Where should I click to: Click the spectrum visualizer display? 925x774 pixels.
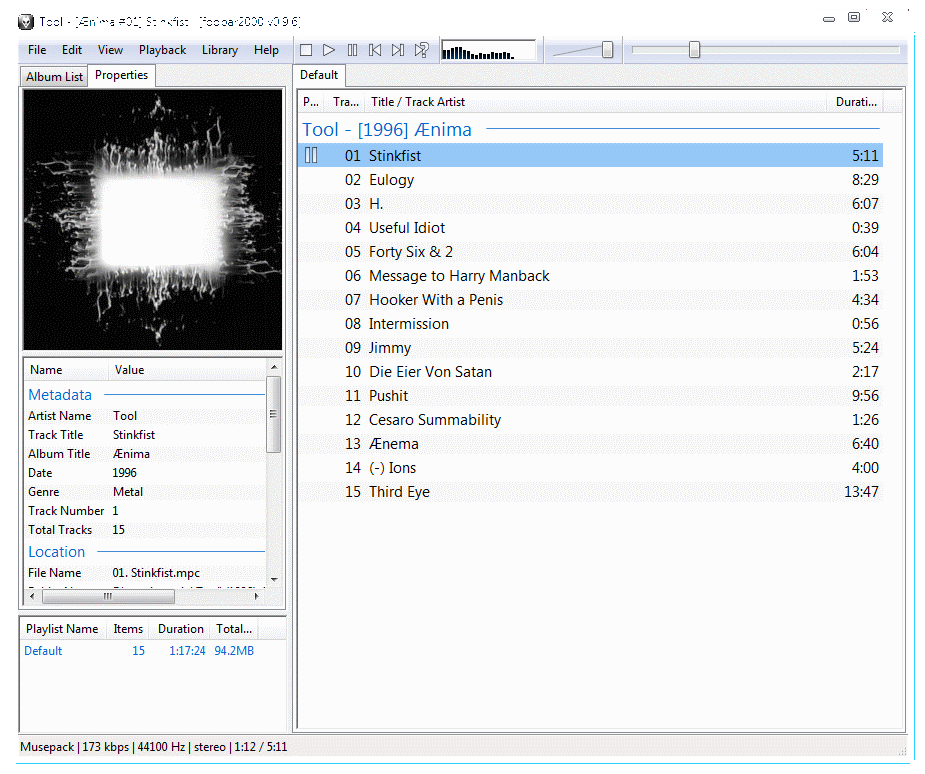(x=488, y=50)
